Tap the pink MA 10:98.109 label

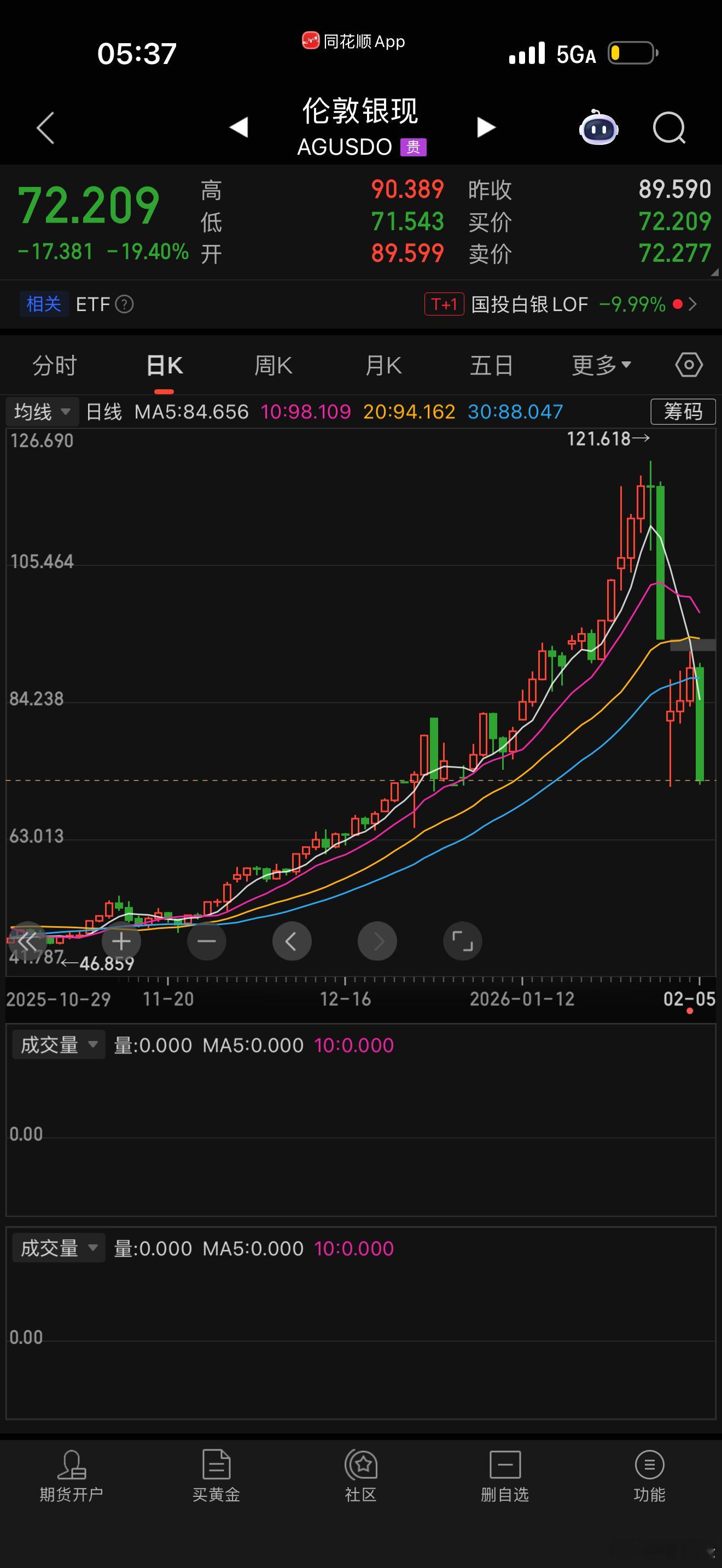(306, 412)
